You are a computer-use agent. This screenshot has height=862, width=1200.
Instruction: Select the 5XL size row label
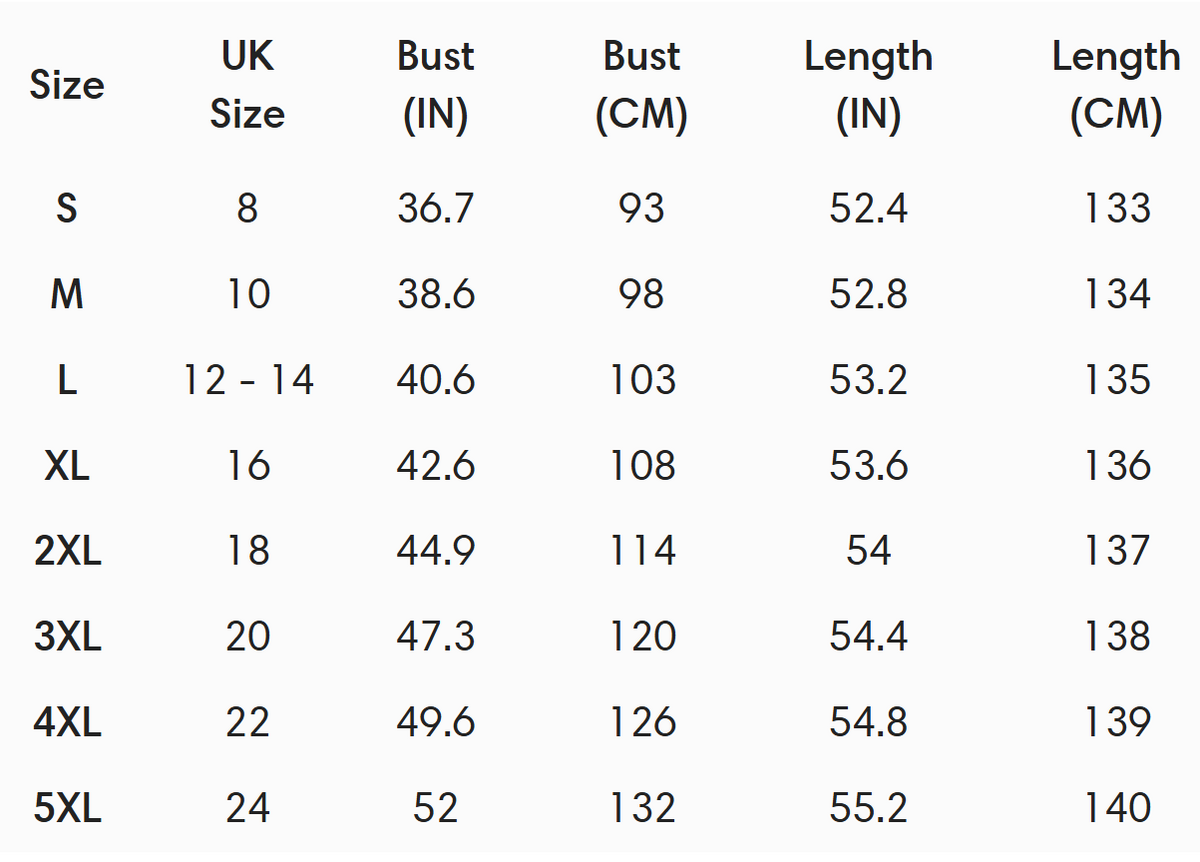click(67, 807)
